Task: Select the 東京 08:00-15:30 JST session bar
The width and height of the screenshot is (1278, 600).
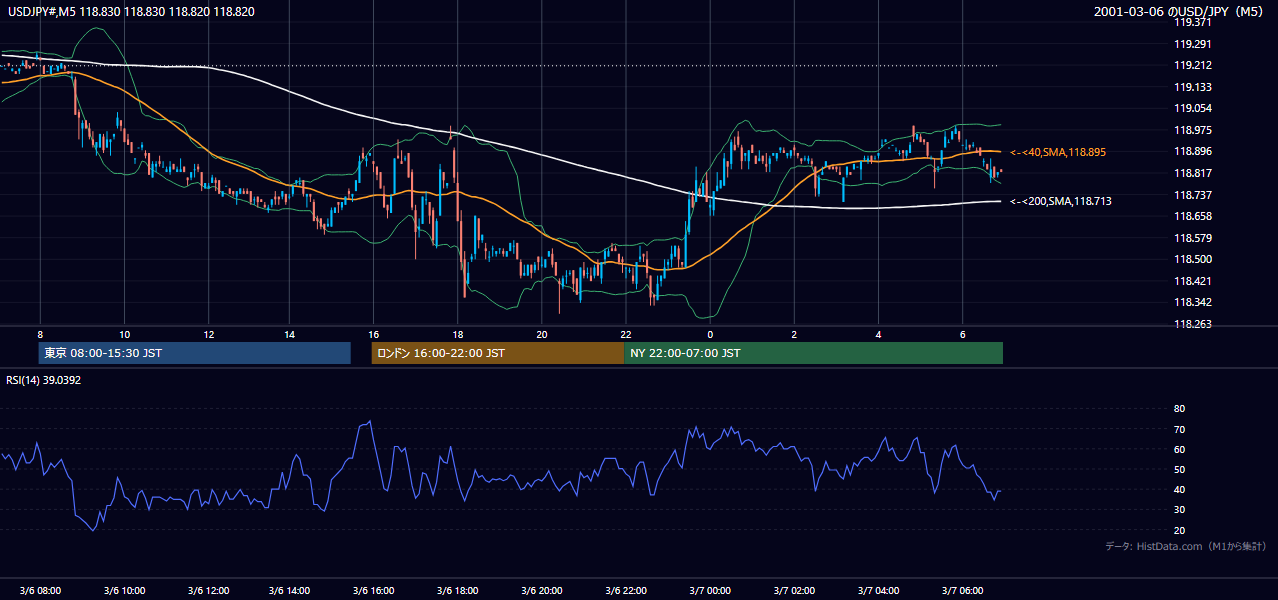Action: point(195,353)
